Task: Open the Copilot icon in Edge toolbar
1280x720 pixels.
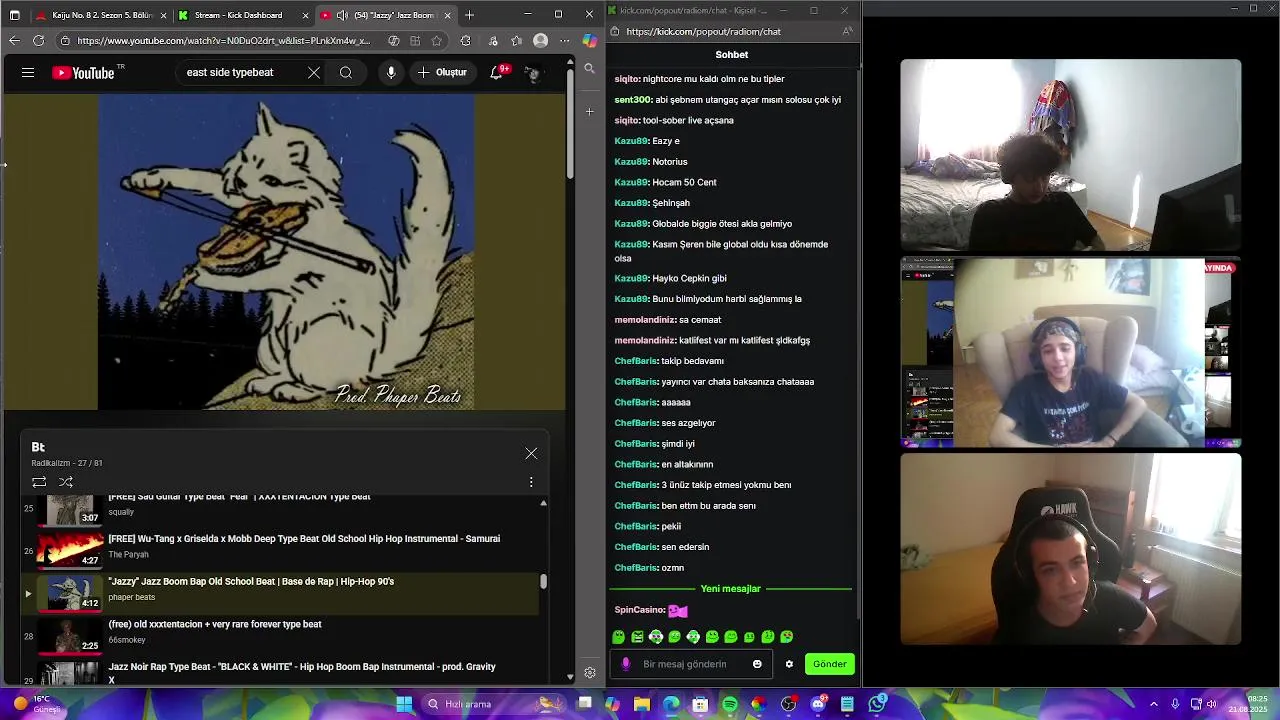Action: tap(590, 41)
